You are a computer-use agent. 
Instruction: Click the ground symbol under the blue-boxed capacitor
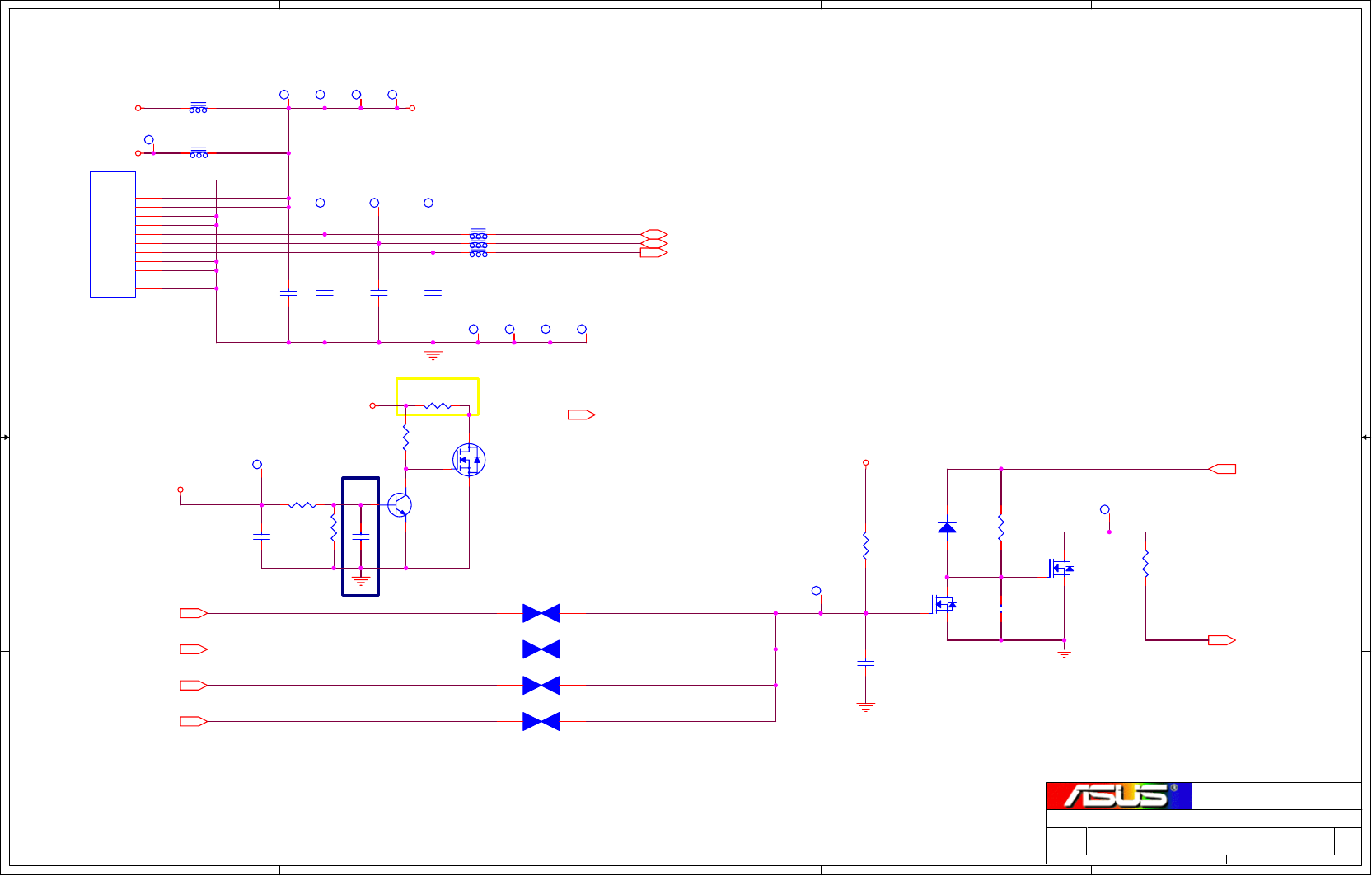point(361,581)
